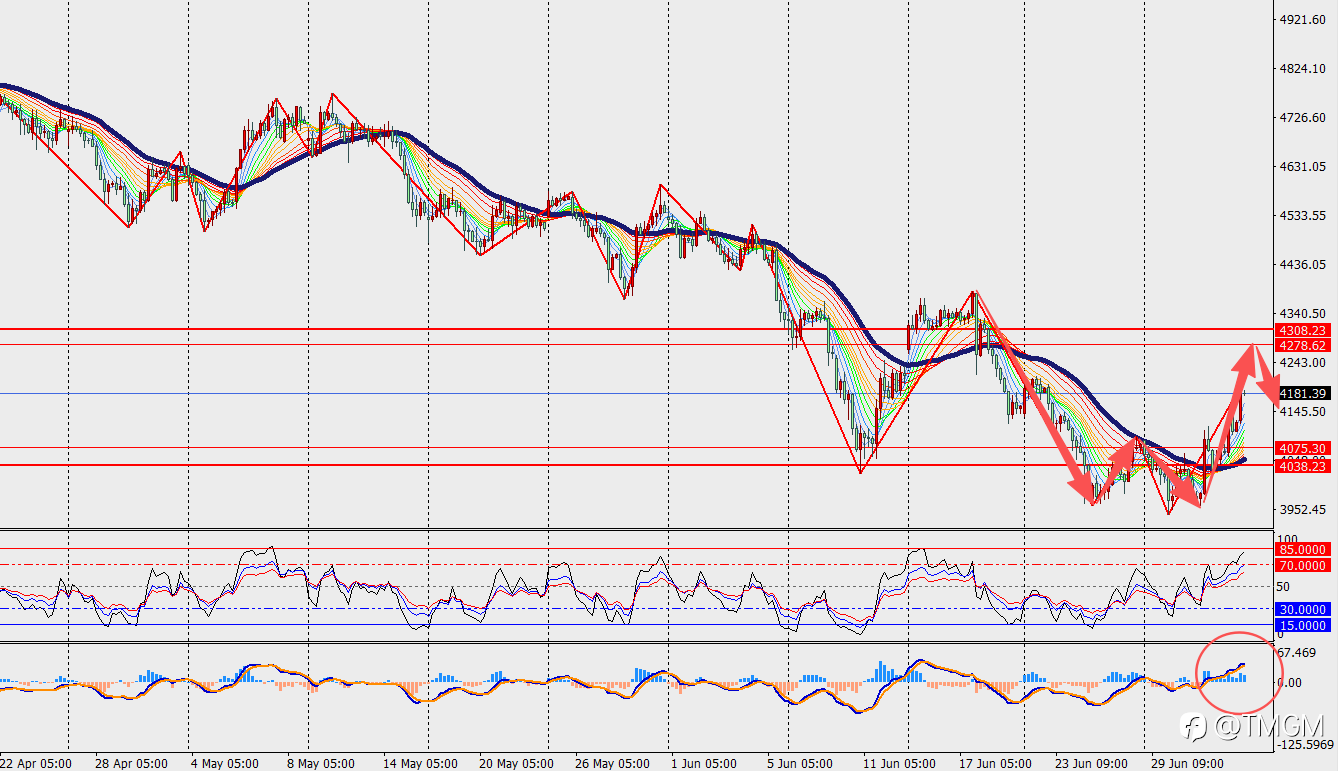The image size is (1339, 771).
Task: Click the red 4308.23 level tag
Action: pos(1303,330)
